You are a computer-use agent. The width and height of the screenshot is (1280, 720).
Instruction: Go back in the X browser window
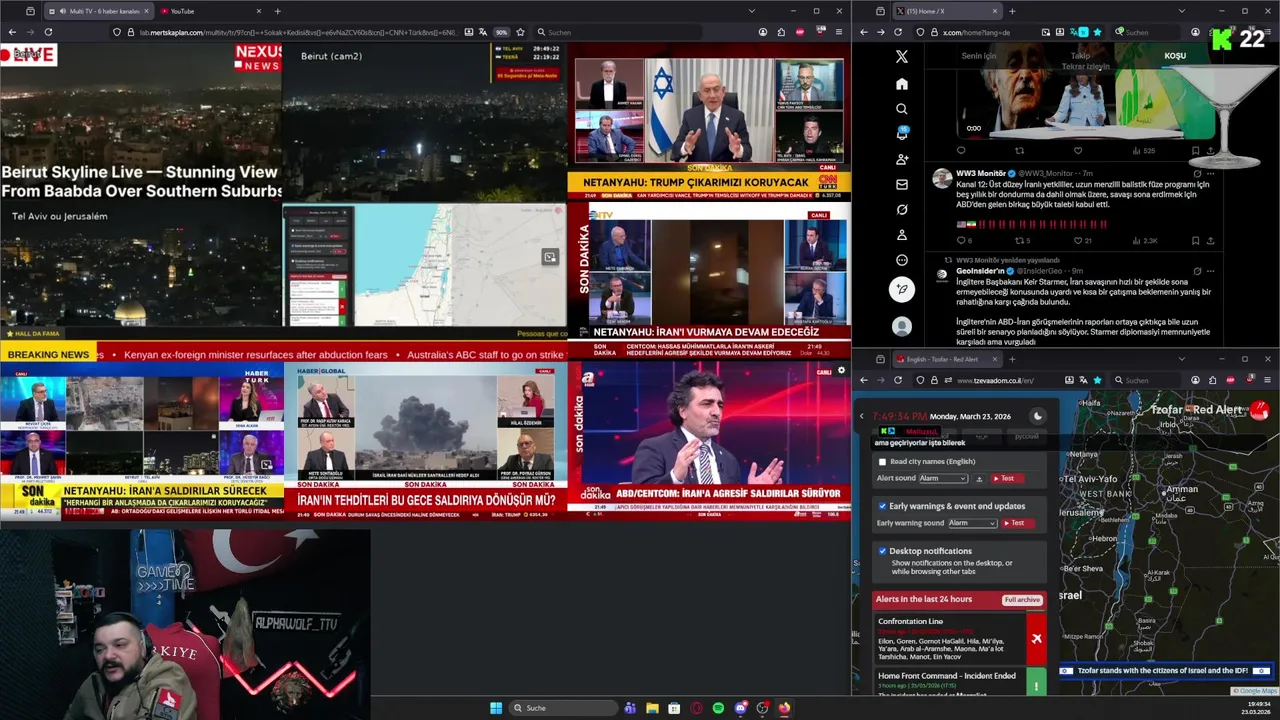coord(864,32)
